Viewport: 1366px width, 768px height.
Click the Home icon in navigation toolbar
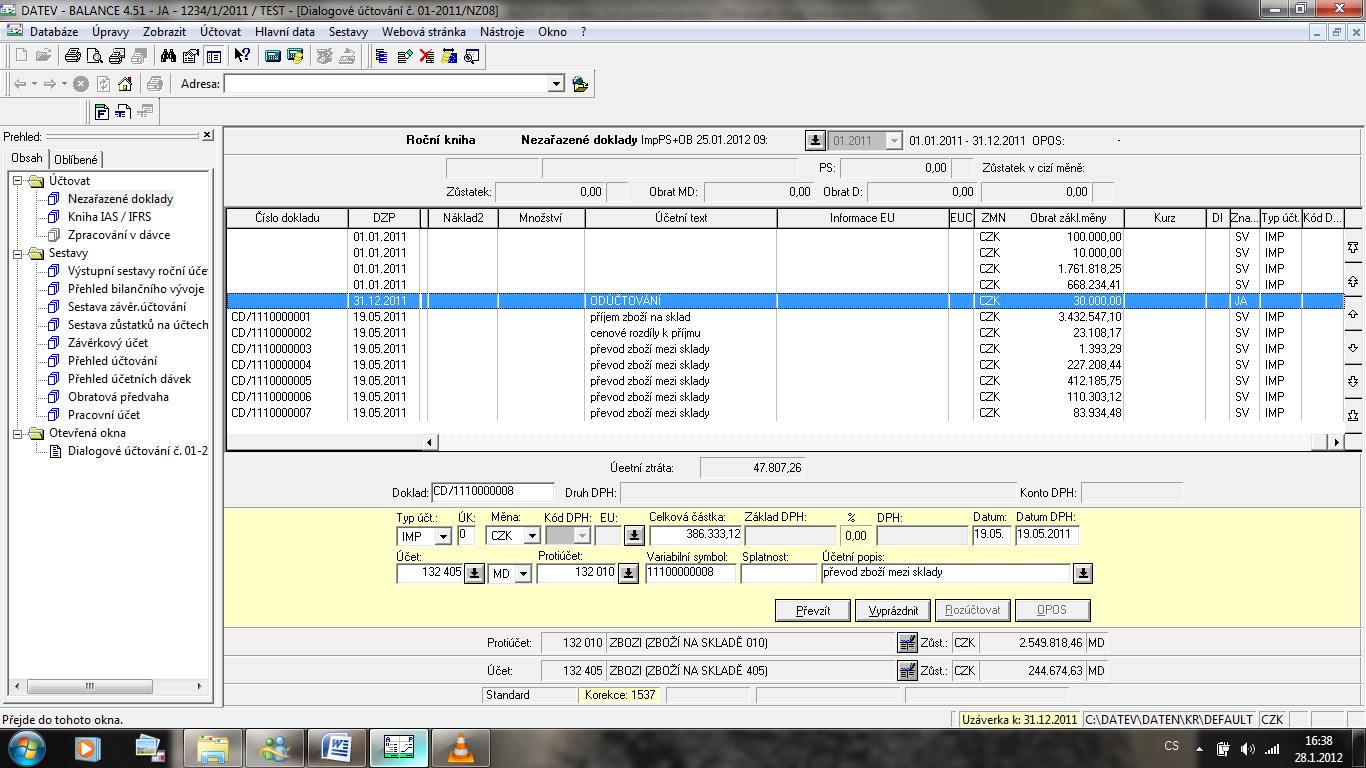(125, 84)
